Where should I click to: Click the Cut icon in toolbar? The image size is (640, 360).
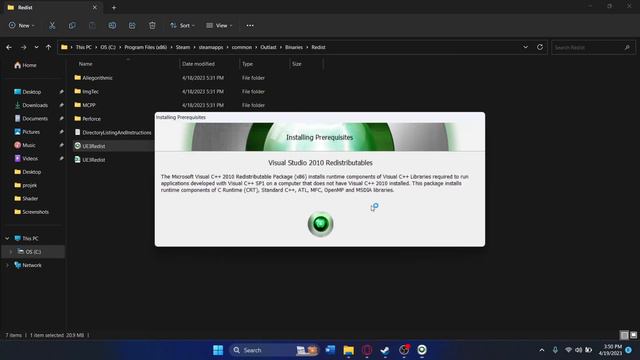click(52, 25)
